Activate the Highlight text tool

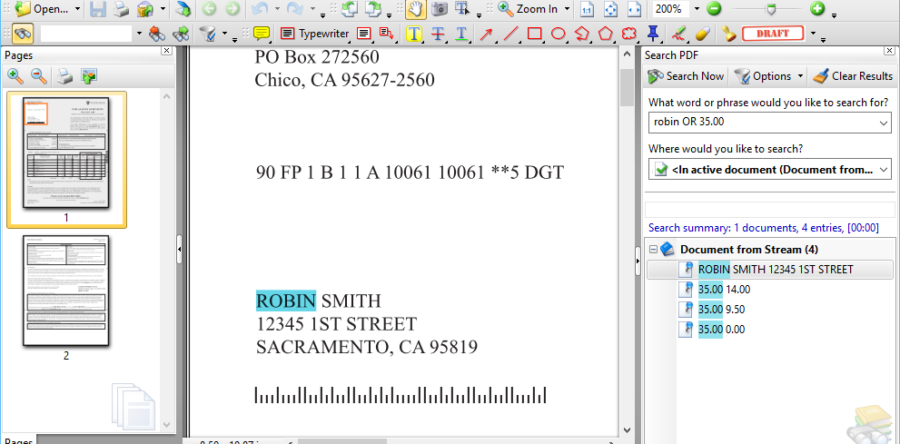pyautogui.click(x=414, y=34)
